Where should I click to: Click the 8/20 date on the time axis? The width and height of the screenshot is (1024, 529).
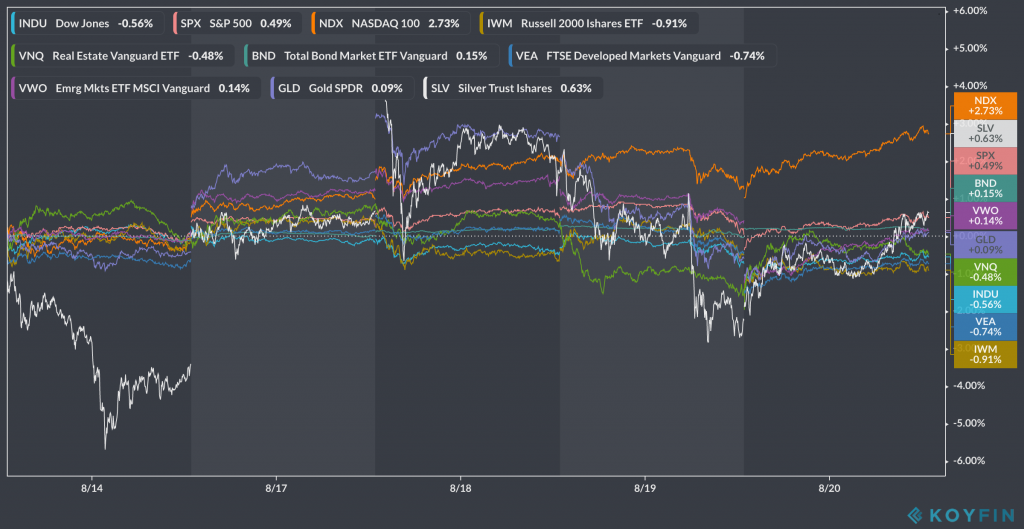coord(829,489)
